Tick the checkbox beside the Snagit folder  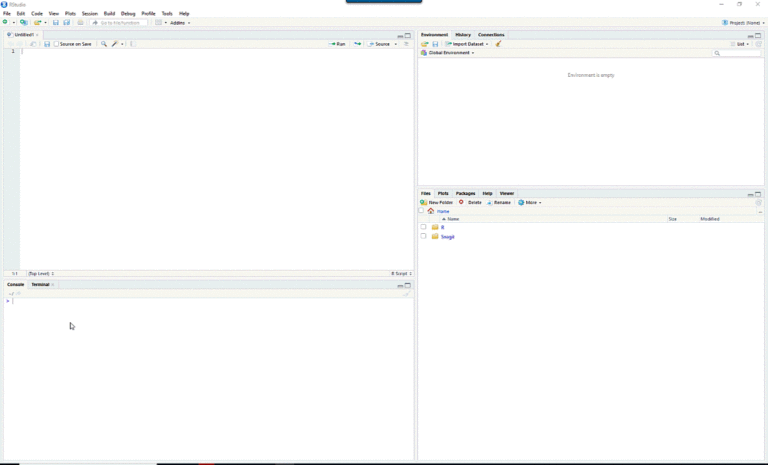[423, 237]
